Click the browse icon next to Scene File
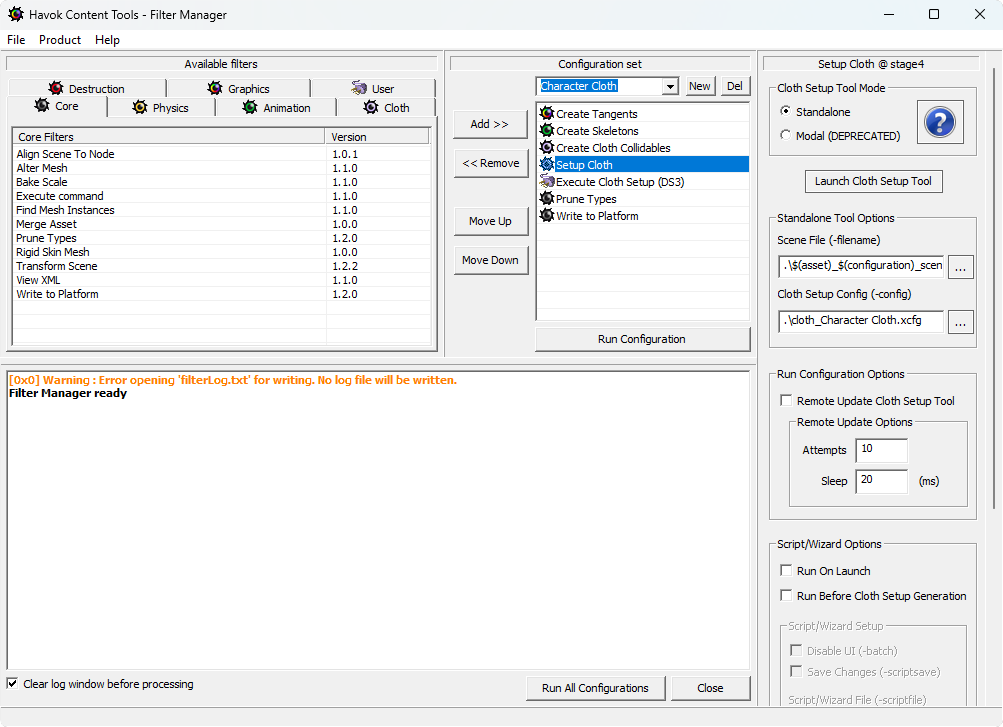 click(960, 266)
